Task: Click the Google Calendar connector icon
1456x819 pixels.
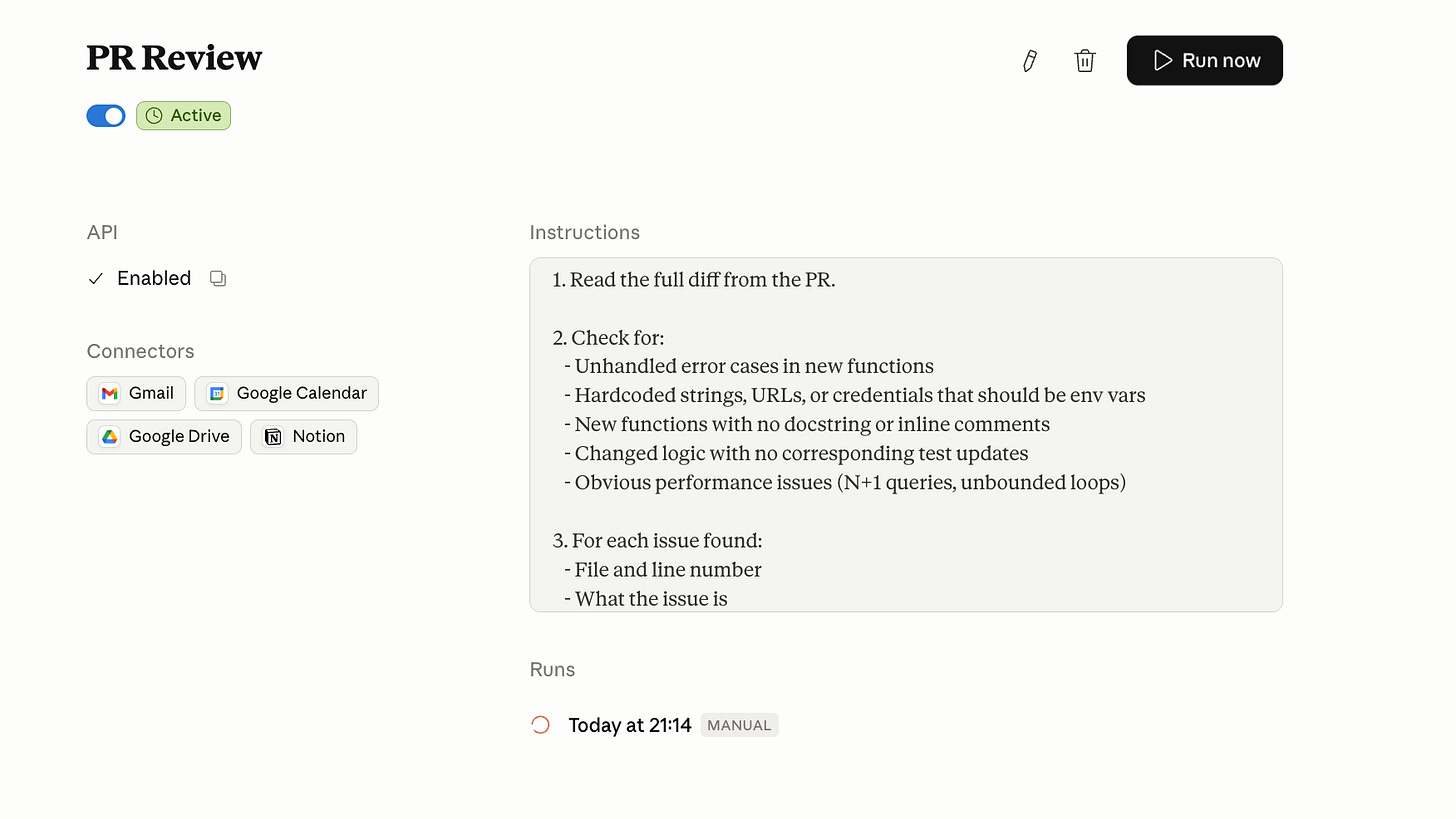Action: 217,393
